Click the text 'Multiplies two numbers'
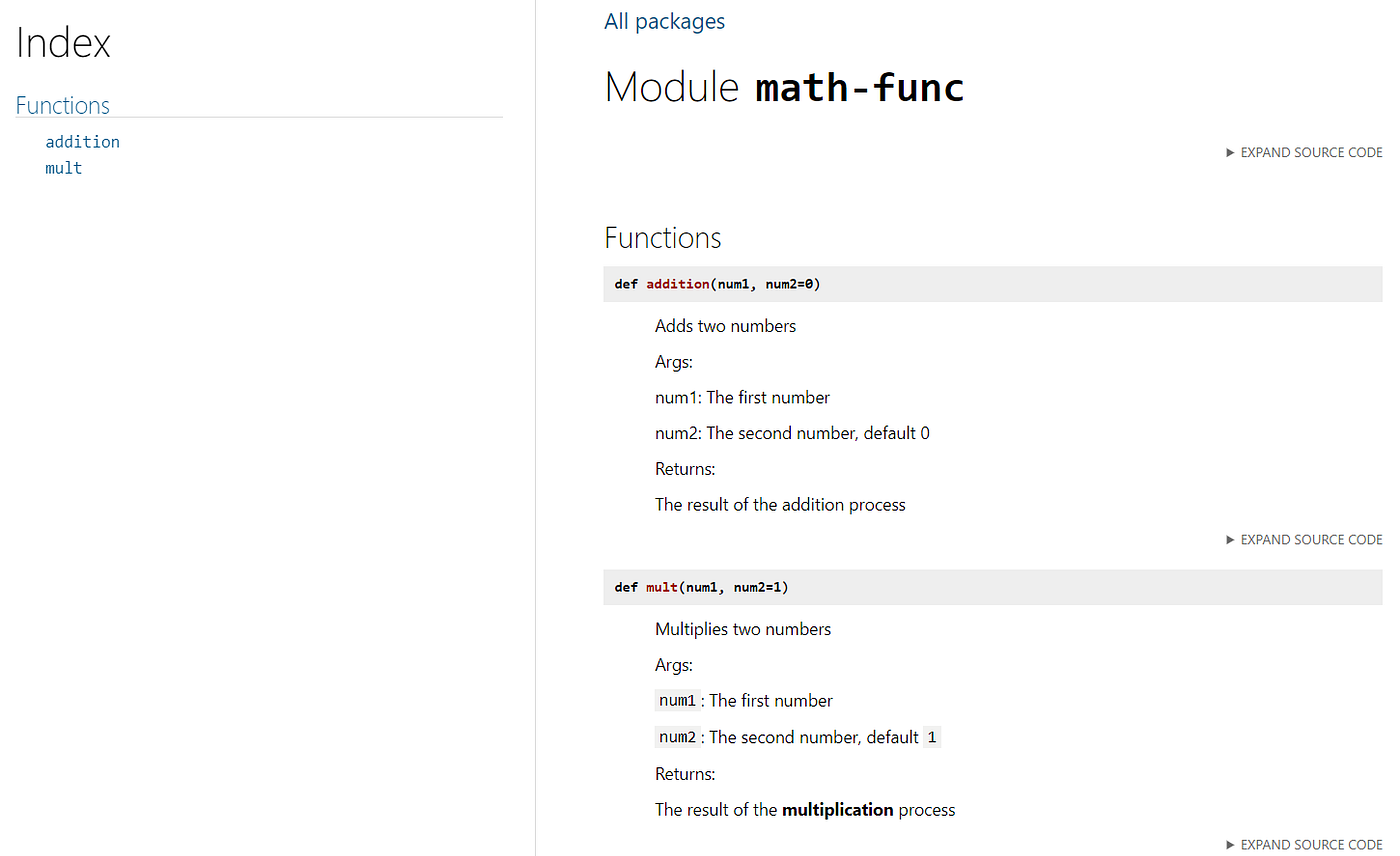This screenshot has width=1400, height=856. coord(743,629)
